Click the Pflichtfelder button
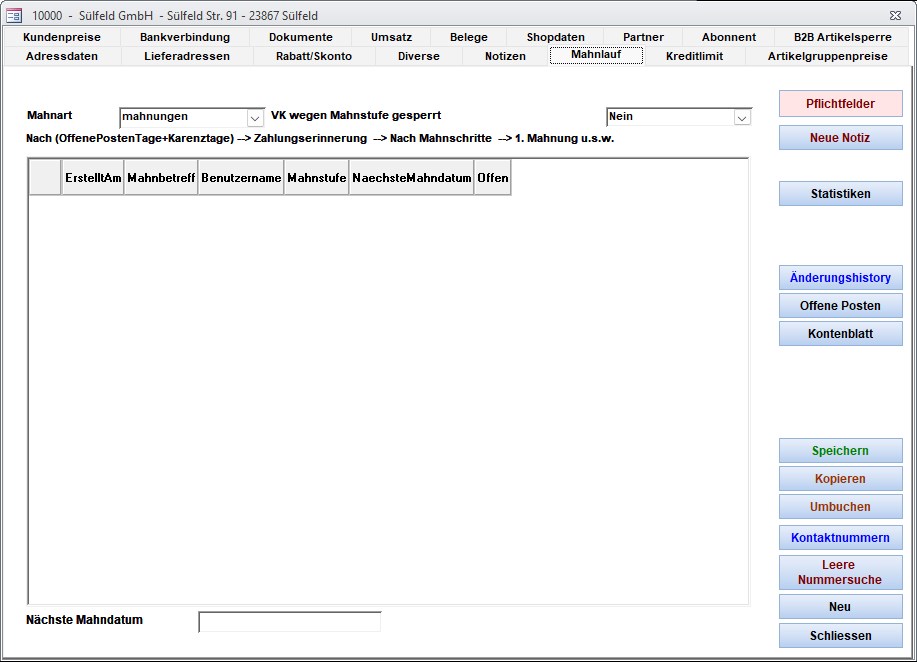 [840, 104]
